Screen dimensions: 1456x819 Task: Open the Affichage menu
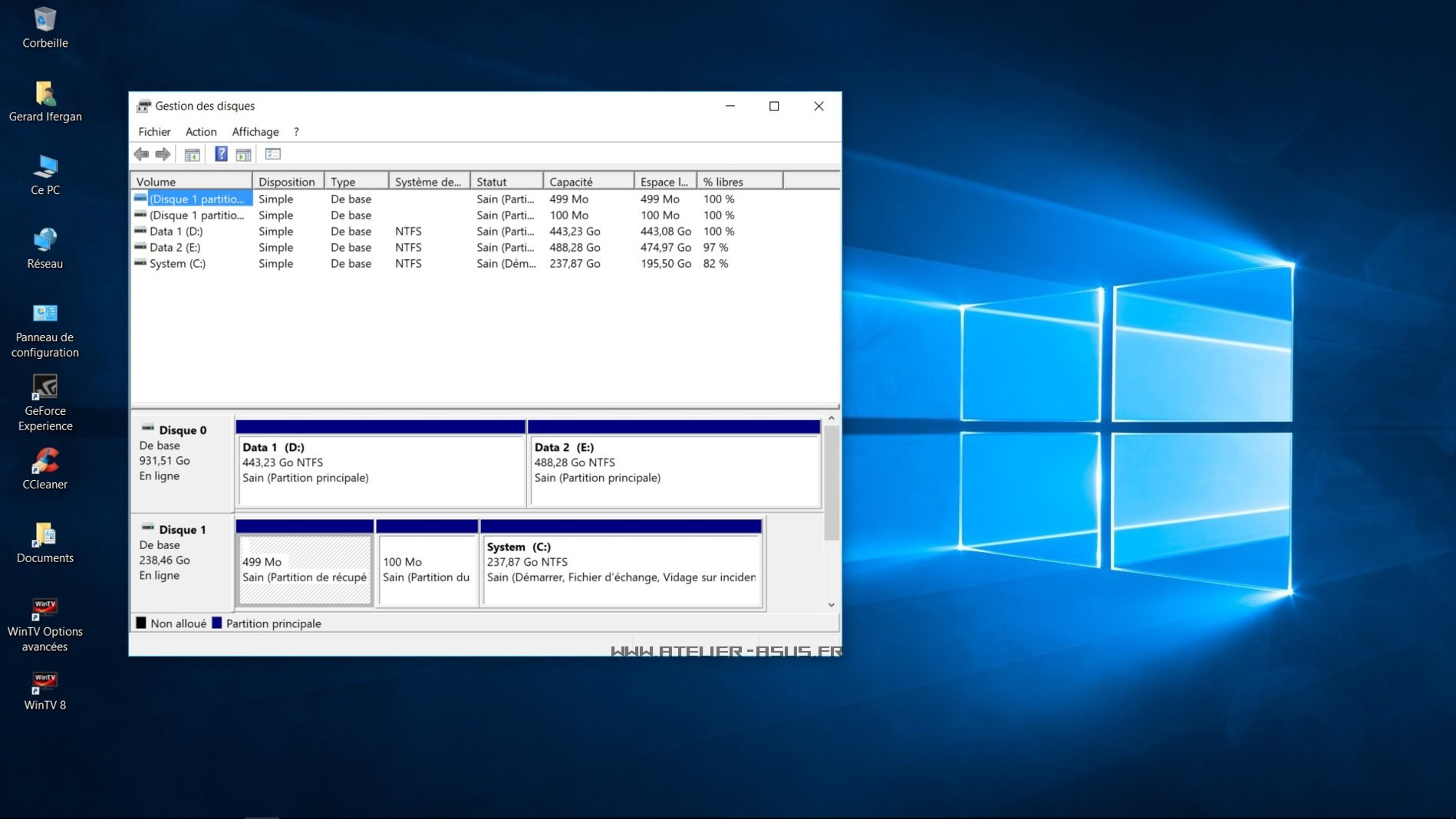point(255,132)
